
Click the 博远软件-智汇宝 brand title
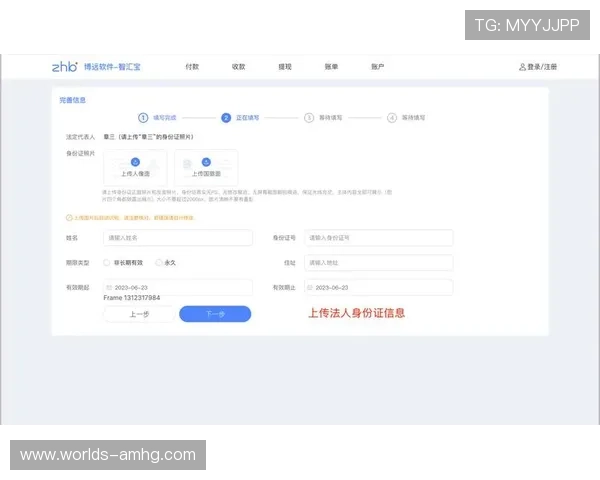click(112, 67)
